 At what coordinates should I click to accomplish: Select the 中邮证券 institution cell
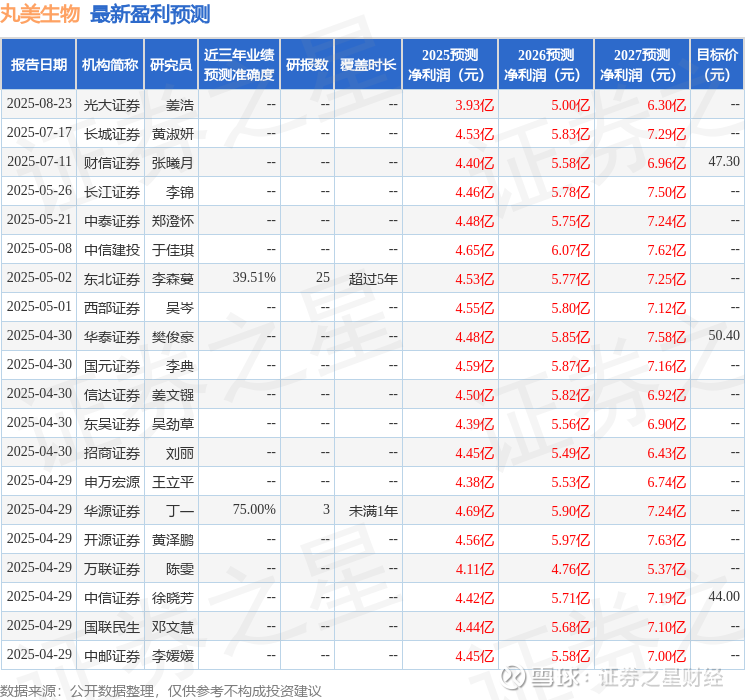point(112,656)
